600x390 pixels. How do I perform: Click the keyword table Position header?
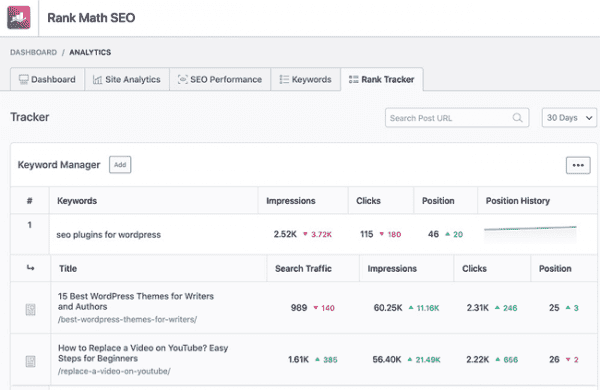[438, 201]
